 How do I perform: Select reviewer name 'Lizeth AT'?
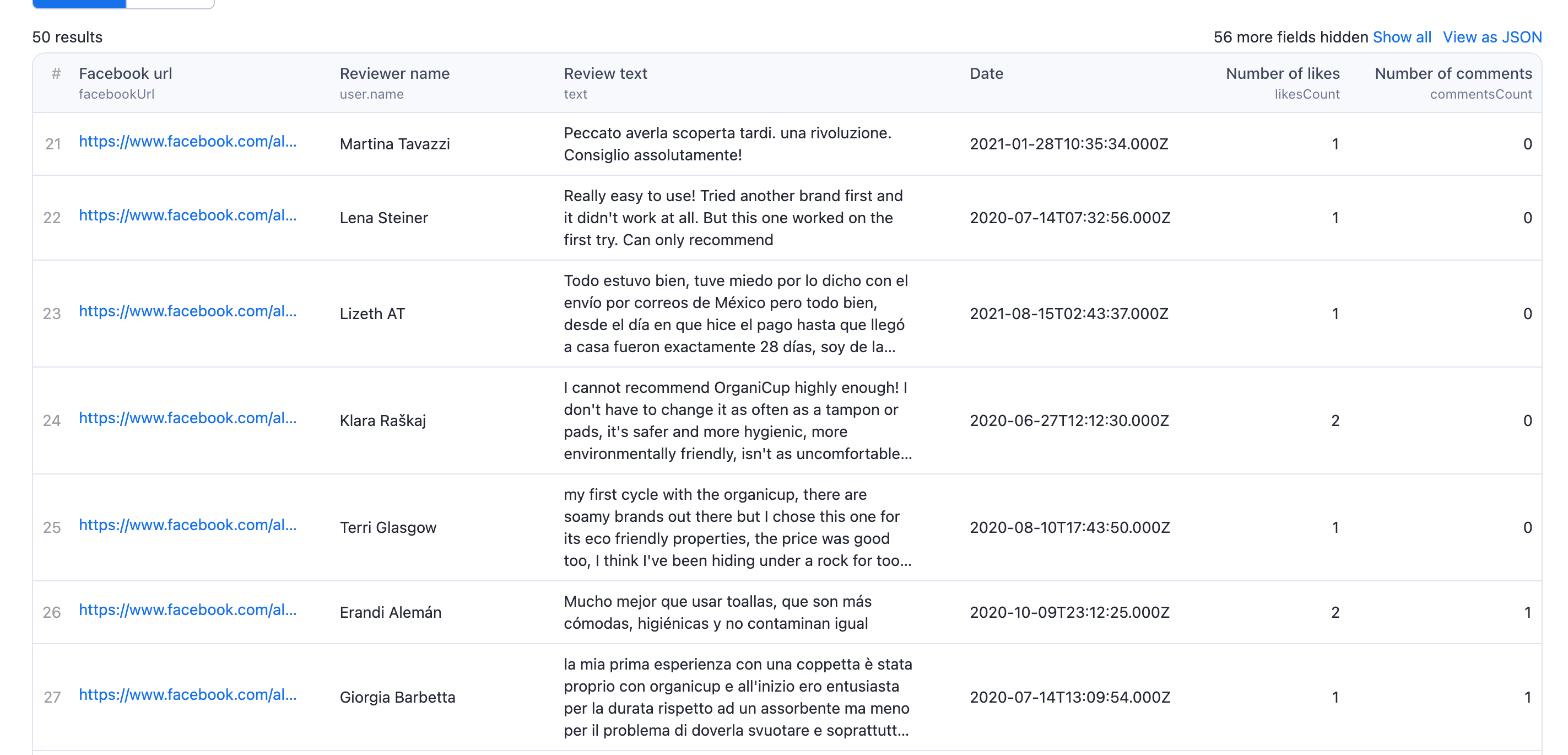click(x=372, y=314)
